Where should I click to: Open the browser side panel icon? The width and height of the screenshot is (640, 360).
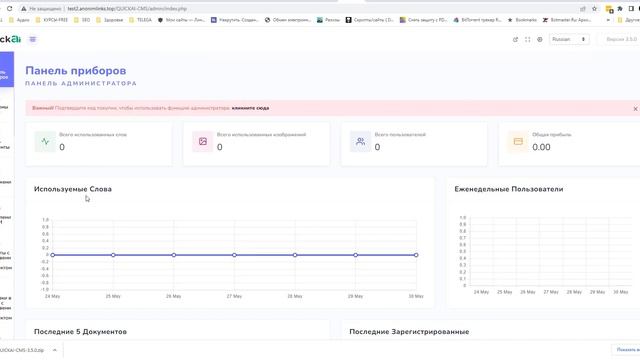pos(631,9)
